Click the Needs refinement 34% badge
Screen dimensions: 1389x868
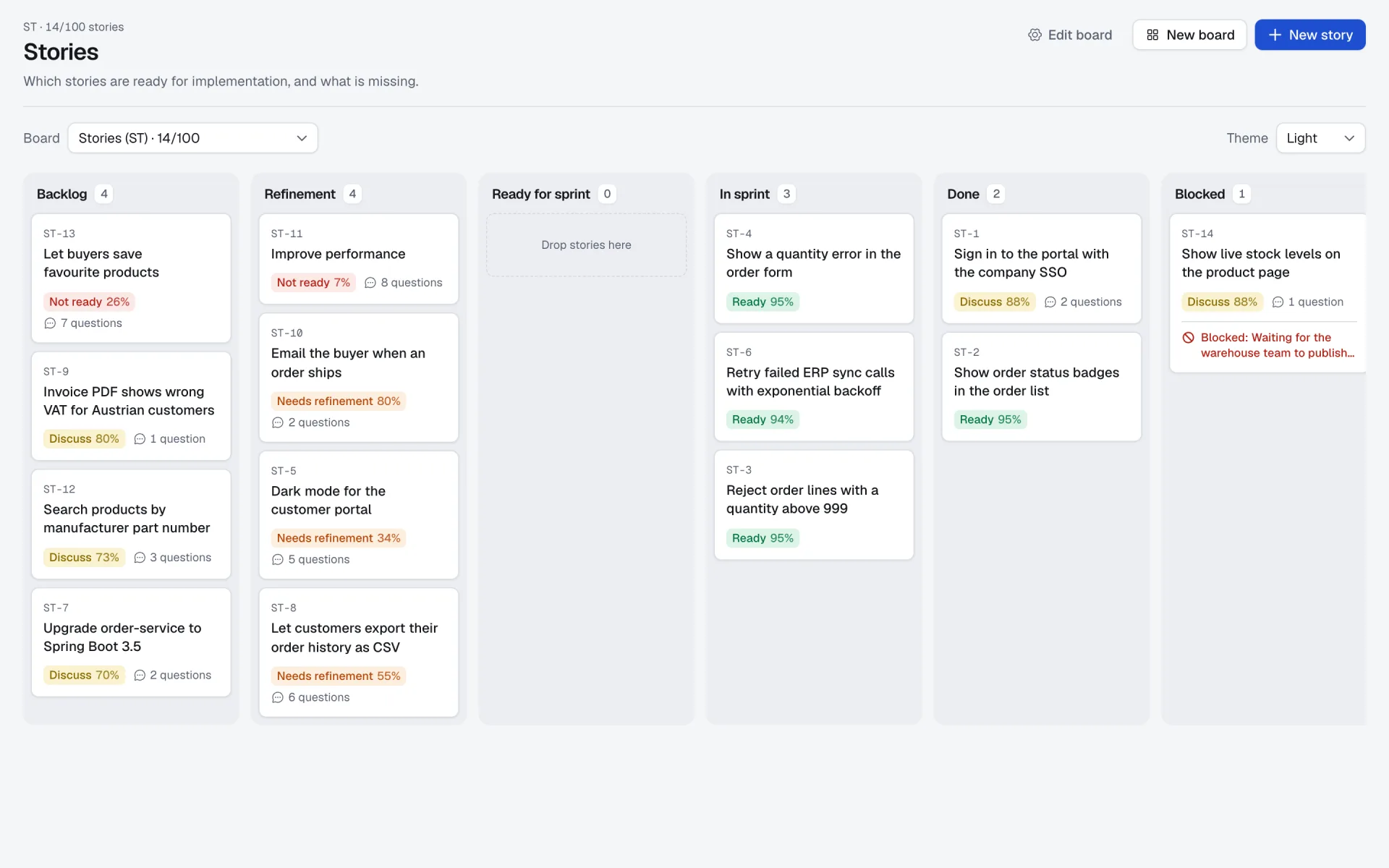(x=339, y=538)
